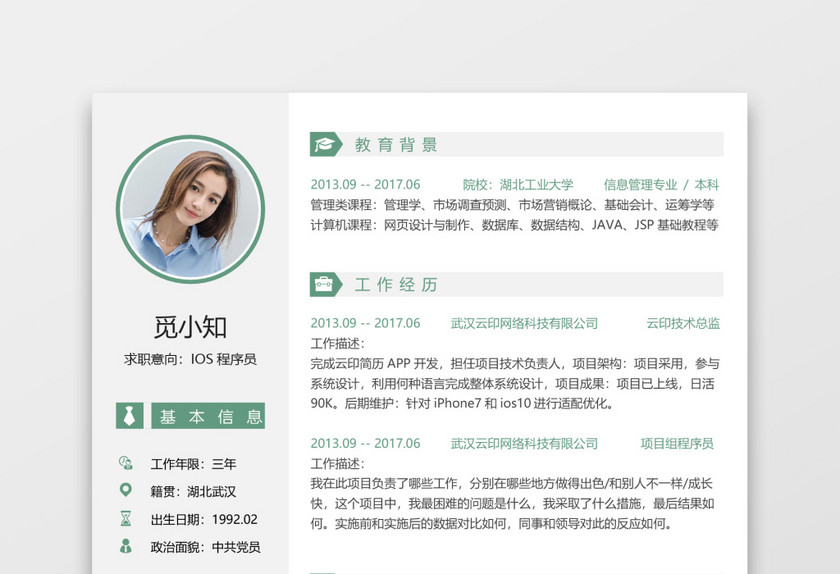Select the text 工作年限：三年
Image resolution: width=840 pixels, height=574 pixels.
pyautogui.click(x=193, y=464)
